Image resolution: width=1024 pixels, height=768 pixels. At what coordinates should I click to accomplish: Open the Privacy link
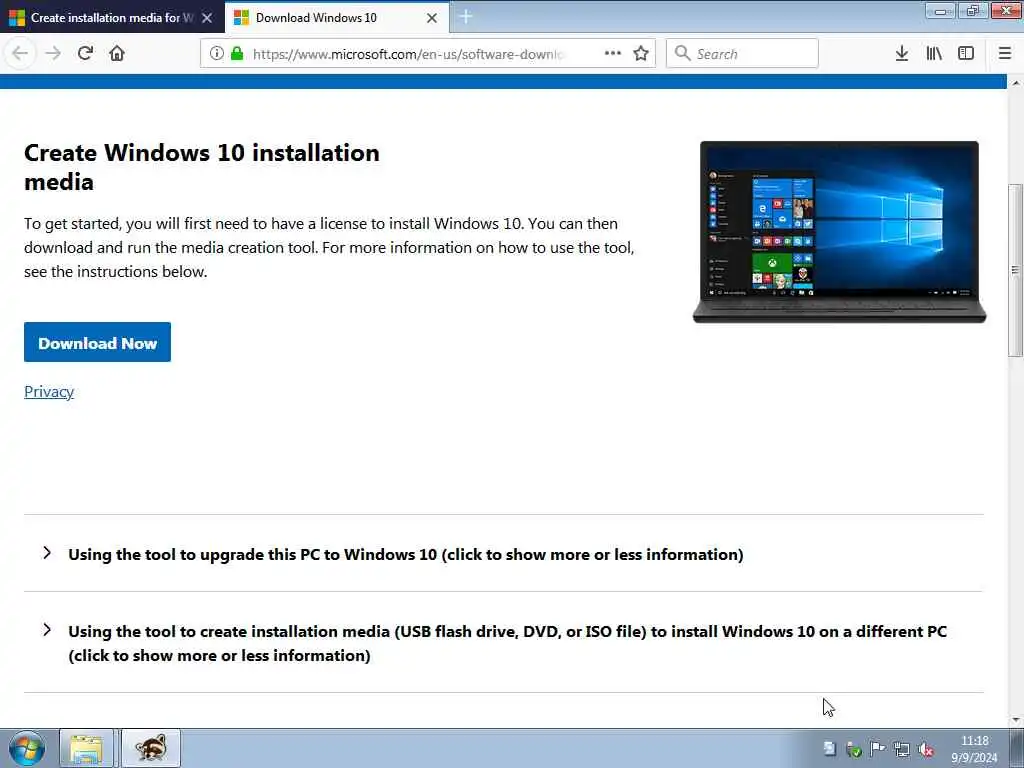[49, 392]
